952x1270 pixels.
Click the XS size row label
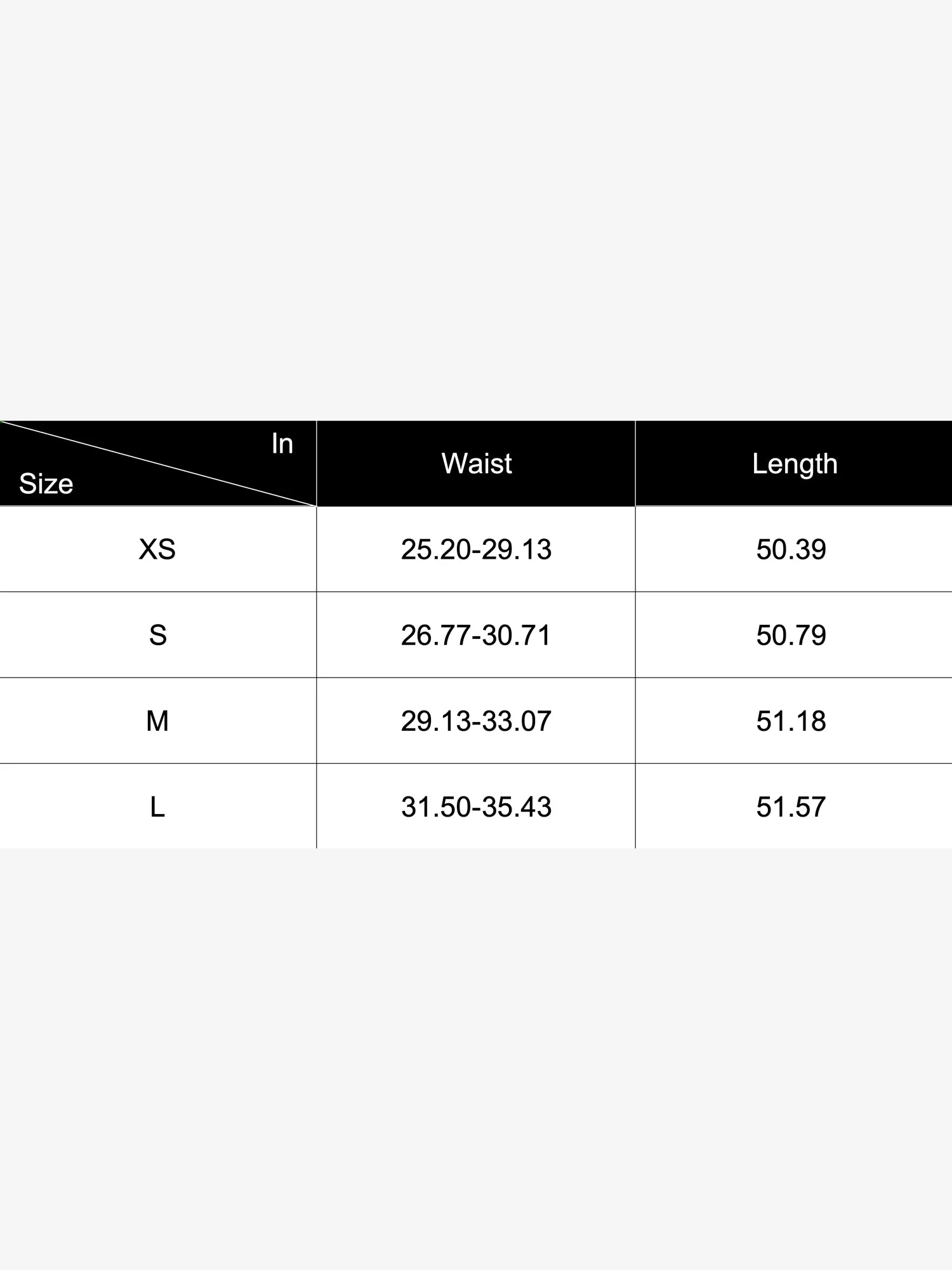(x=157, y=549)
